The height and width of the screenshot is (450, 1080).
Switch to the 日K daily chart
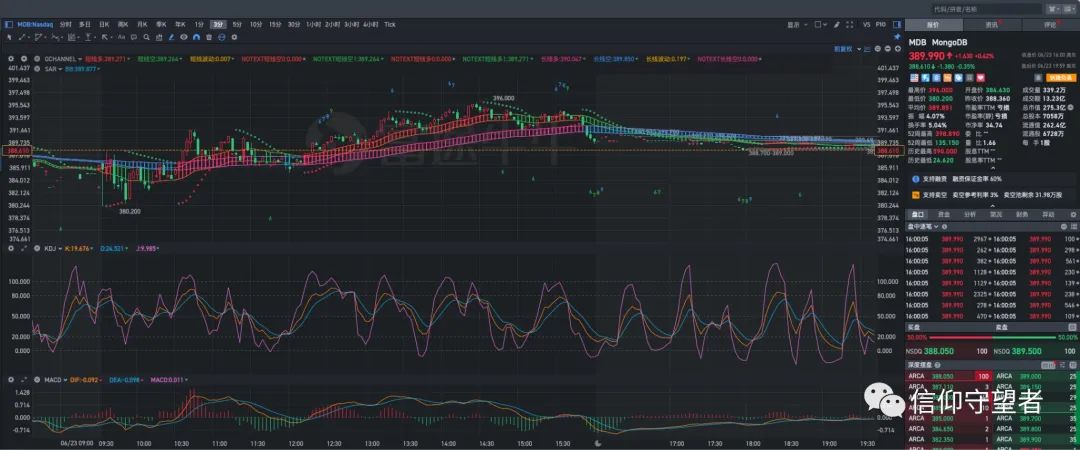pyautogui.click(x=104, y=25)
